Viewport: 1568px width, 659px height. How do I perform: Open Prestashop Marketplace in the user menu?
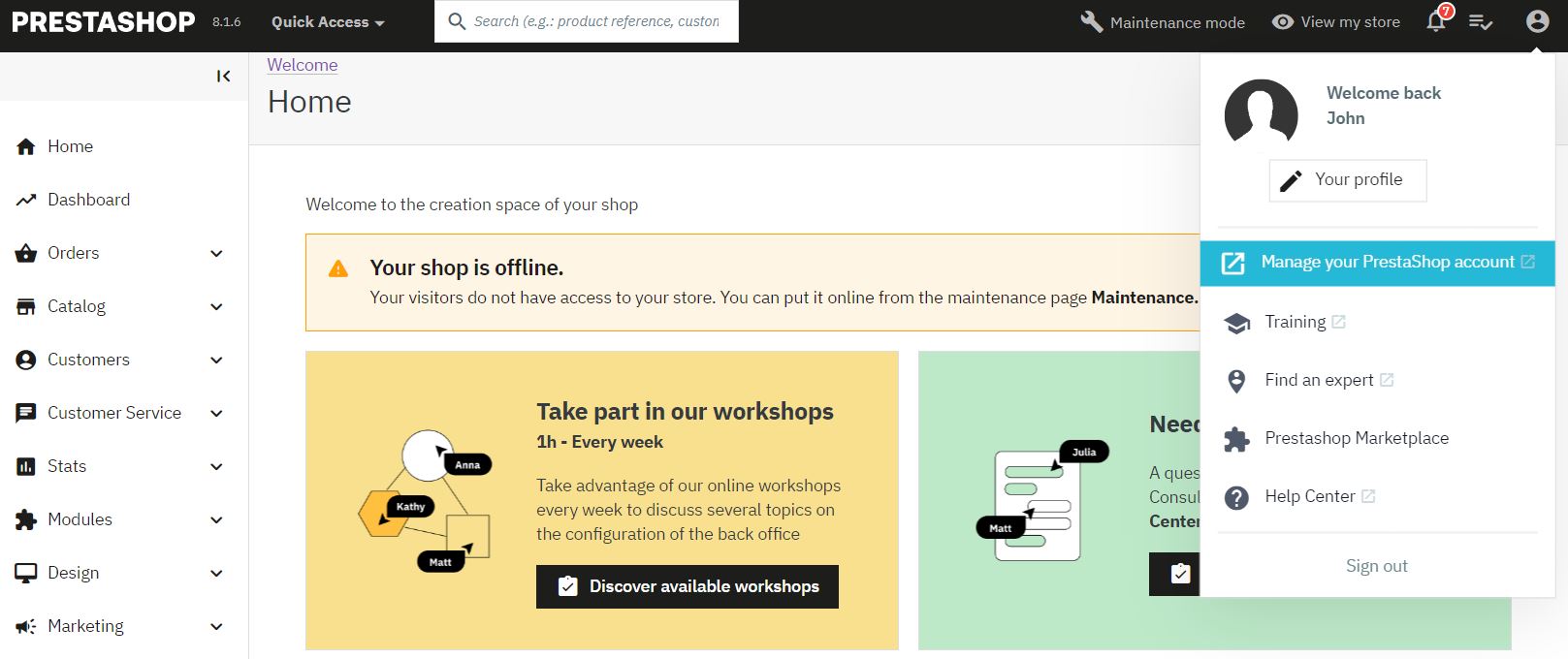[1357, 438]
